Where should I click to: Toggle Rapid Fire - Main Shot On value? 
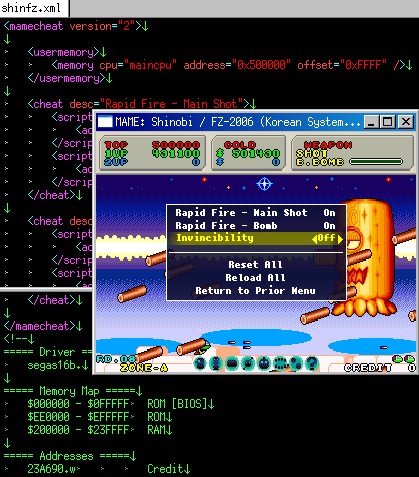329,213
